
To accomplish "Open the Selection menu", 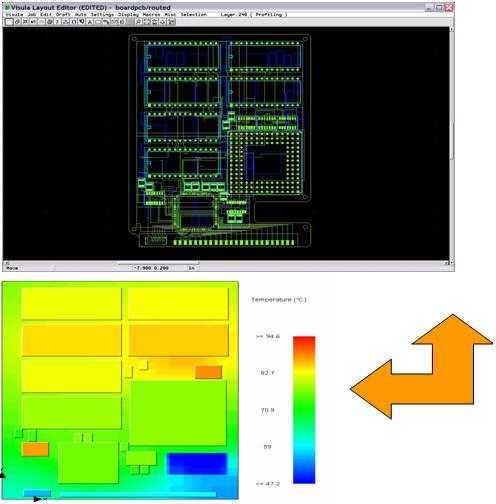I will (x=194, y=14).
